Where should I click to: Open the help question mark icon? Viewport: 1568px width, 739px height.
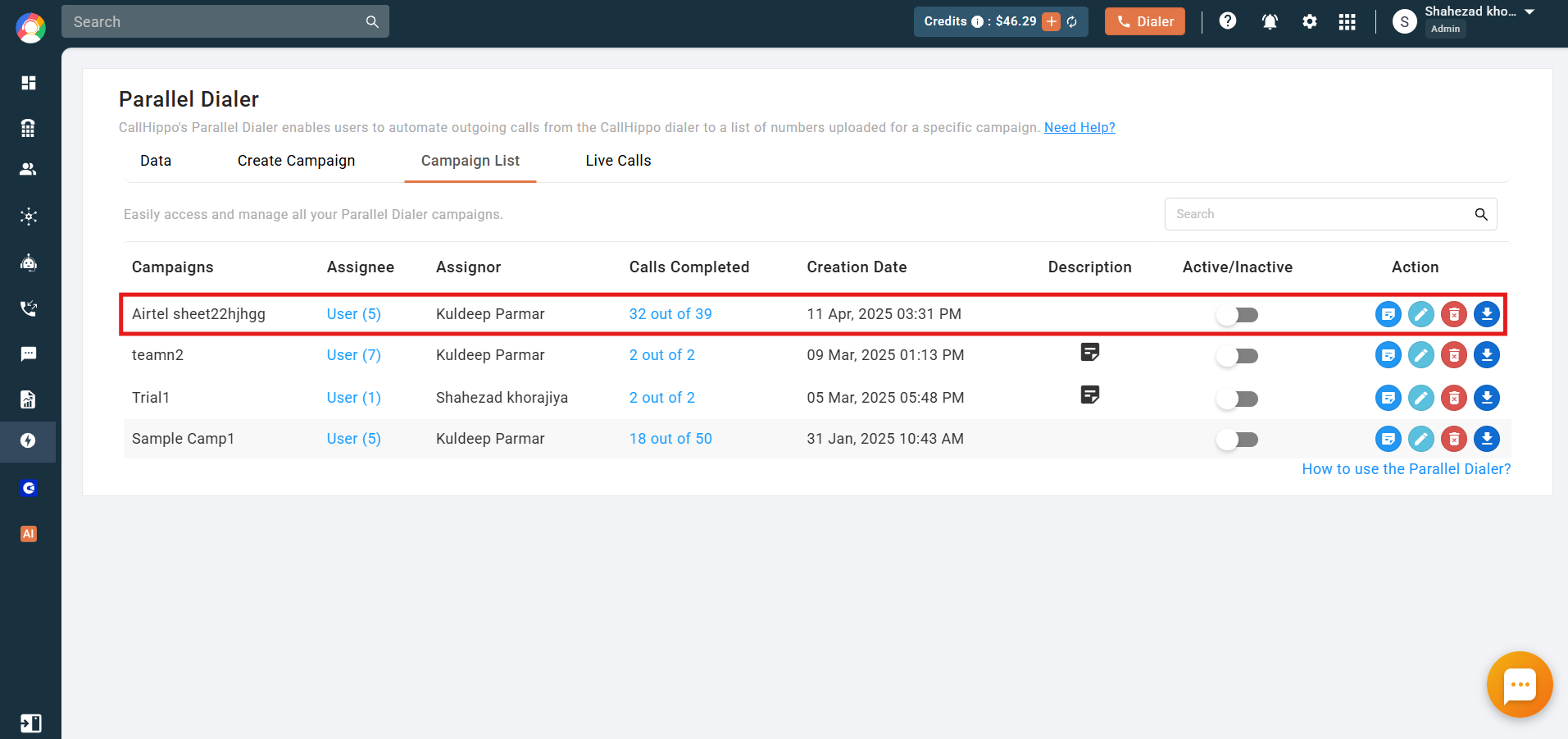coord(1227,21)
